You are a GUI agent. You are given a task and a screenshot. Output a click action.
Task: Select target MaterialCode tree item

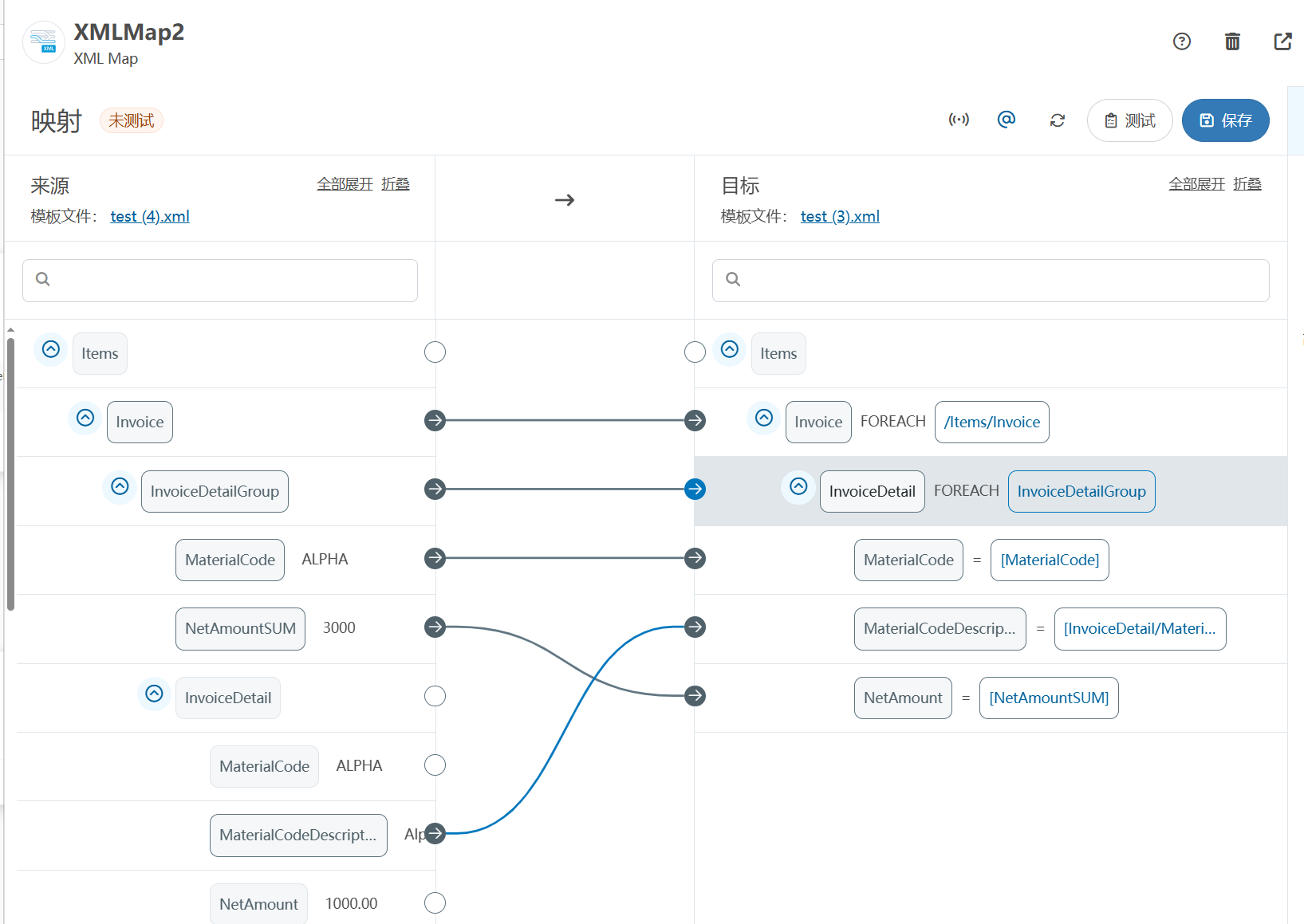[908, 560]
